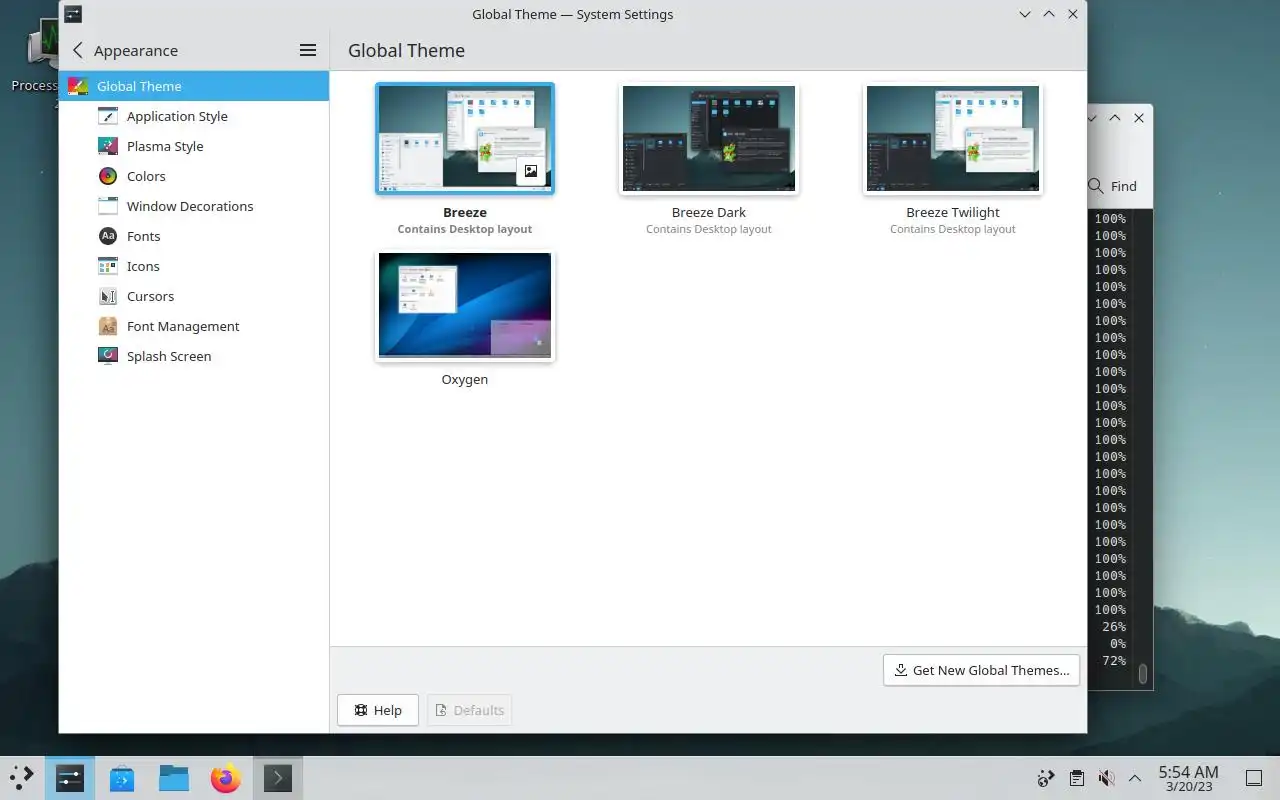Screen dimensions: 1280x800
Task: Open the Dolphin file manager taskbar icon
Action: tap(174, 777)
